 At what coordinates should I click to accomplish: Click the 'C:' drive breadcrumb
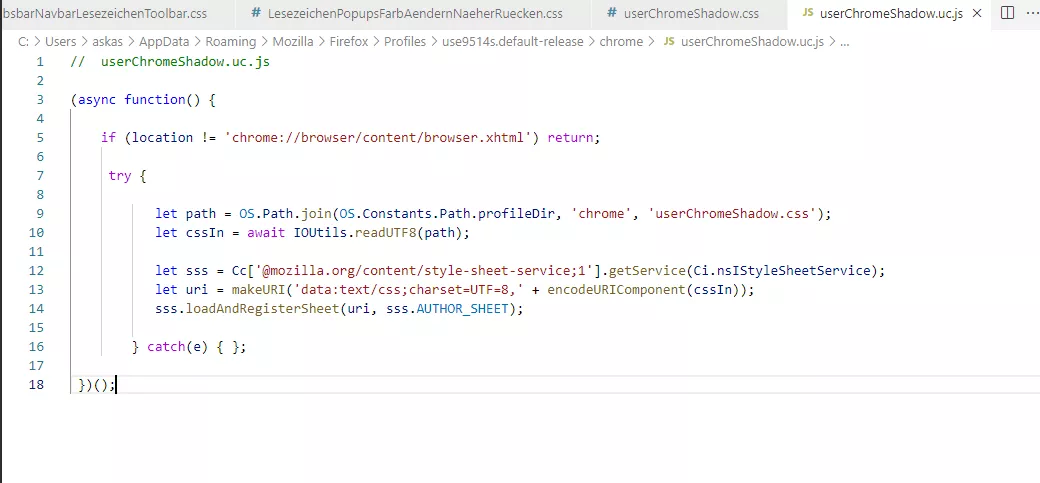[x=24, y=41]
